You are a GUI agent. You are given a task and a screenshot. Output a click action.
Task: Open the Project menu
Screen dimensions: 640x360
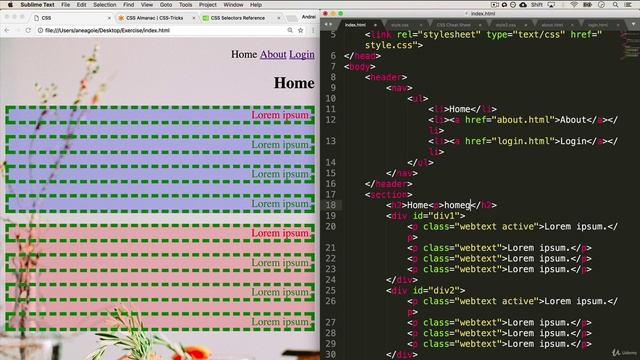click(208, 5)
